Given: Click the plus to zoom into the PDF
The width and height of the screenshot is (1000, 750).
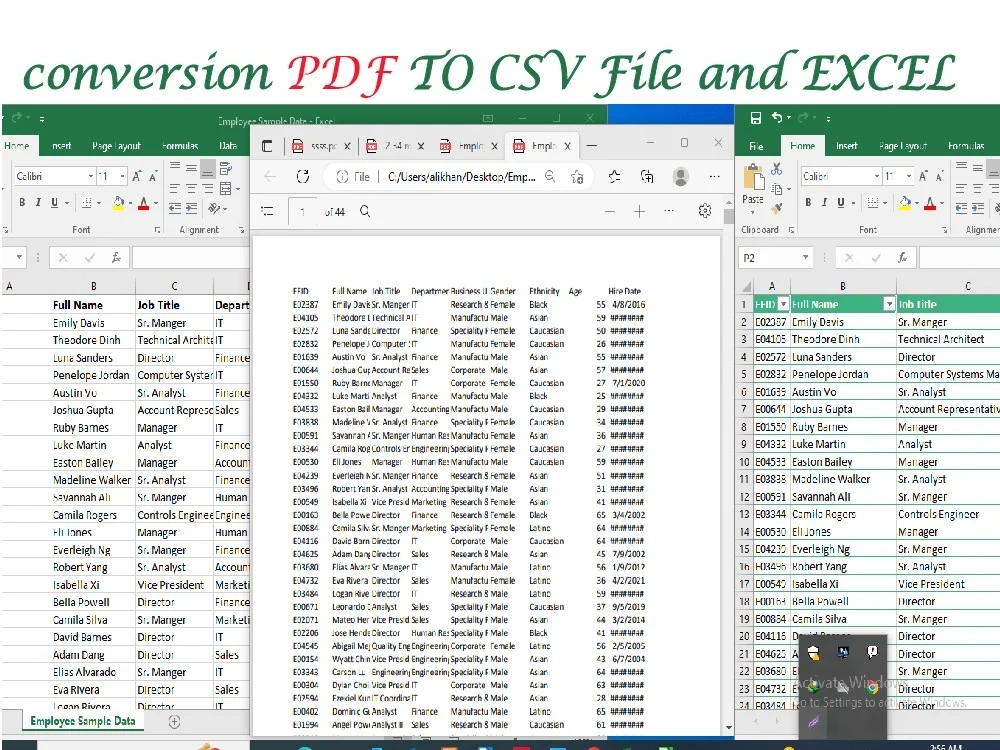Looking at the screenshot, I should pyautogui.click(x=638, y=209).
